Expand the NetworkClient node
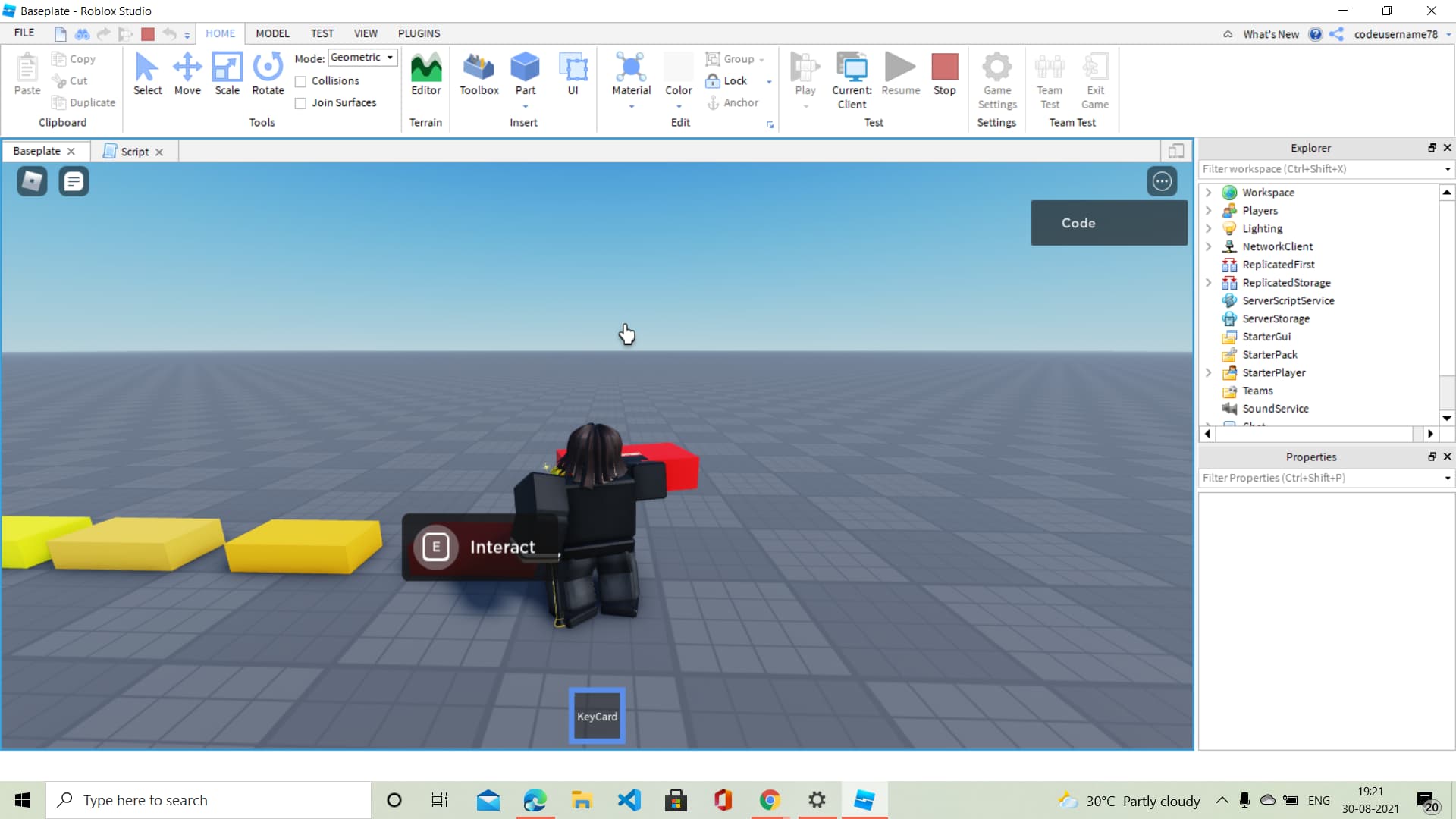Screen dimensions: 1456x819 1209,246
